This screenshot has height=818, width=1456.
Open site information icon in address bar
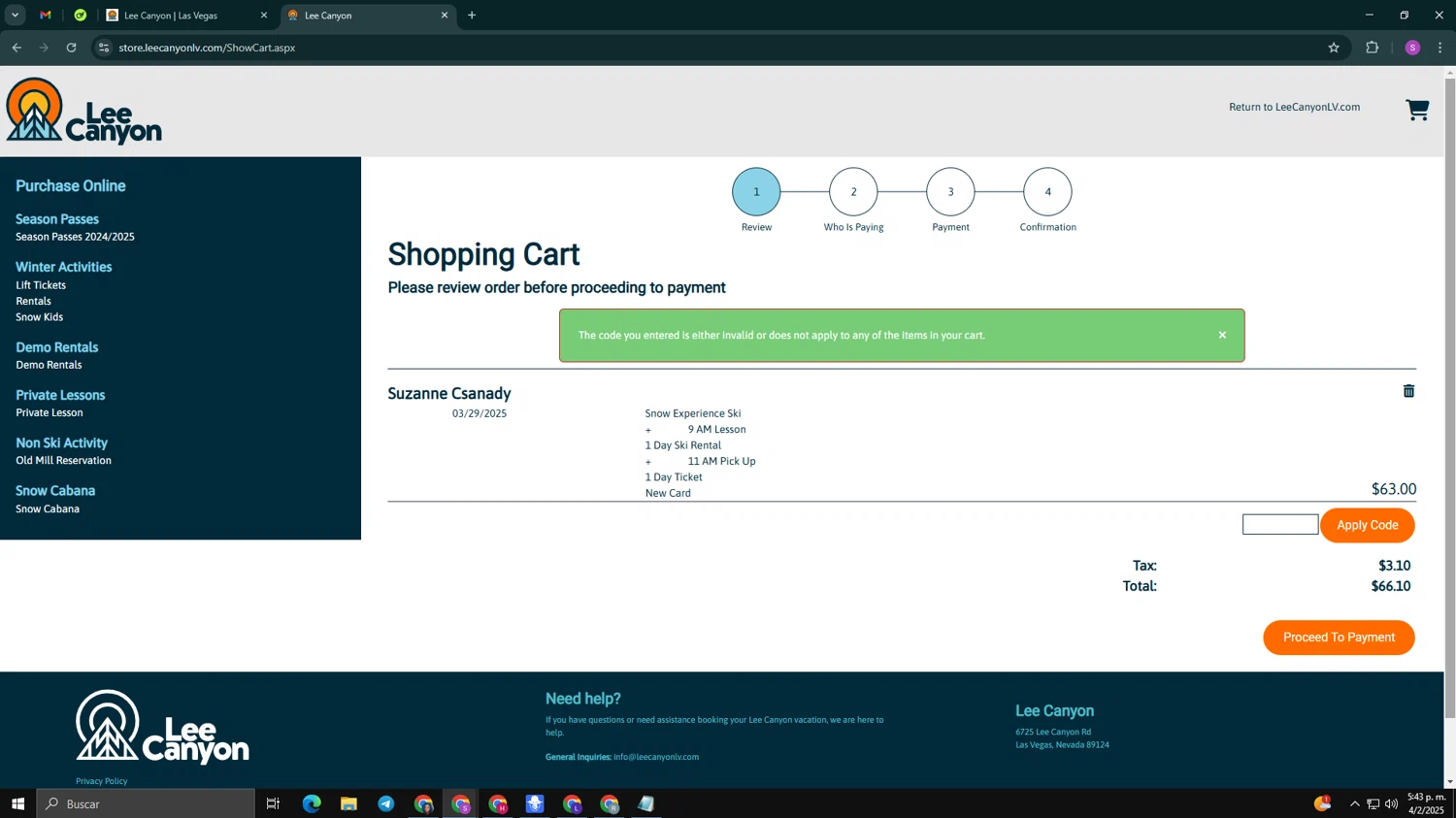tap(104, 48)
